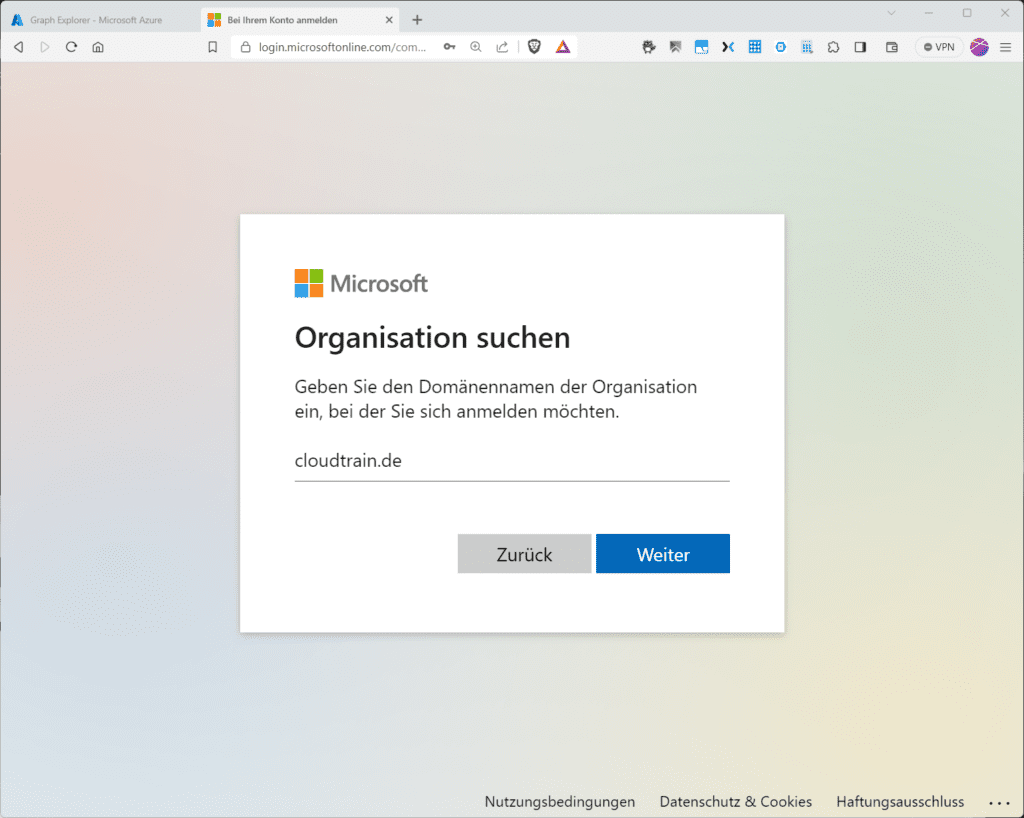This screenshot has height=818, width=1024.
Task: Open a new tab with plus button
Action: (x=417, y=20)
